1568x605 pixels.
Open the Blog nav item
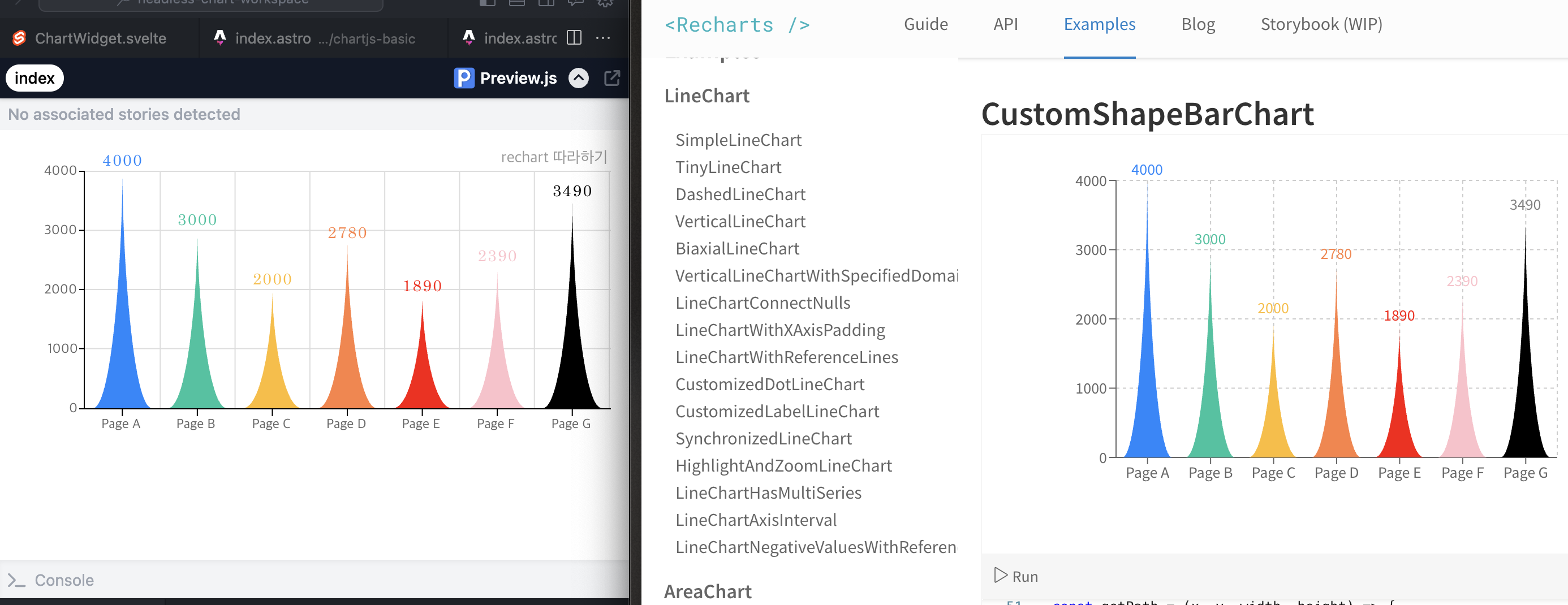[x=1198, y=24]
